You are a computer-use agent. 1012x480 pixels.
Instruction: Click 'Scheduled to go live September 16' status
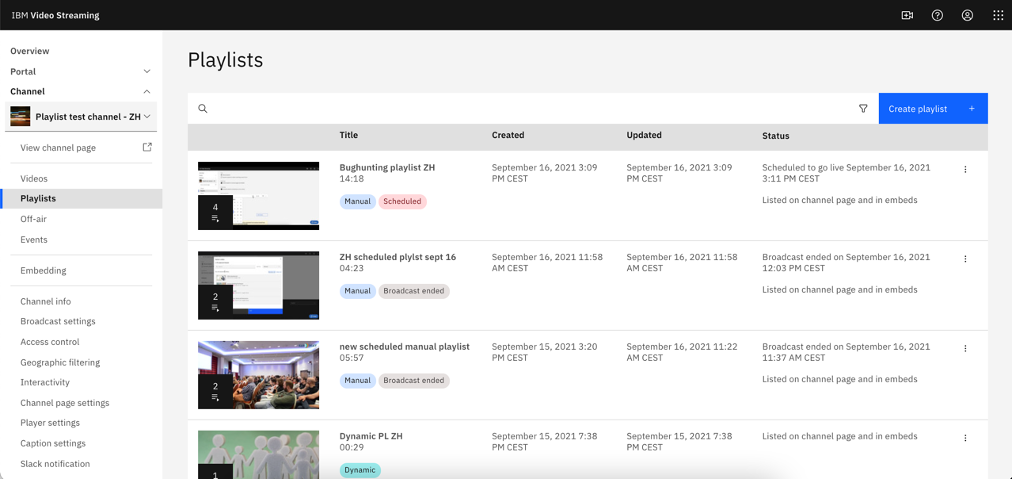pyautogui.click(x=846, y=173)
